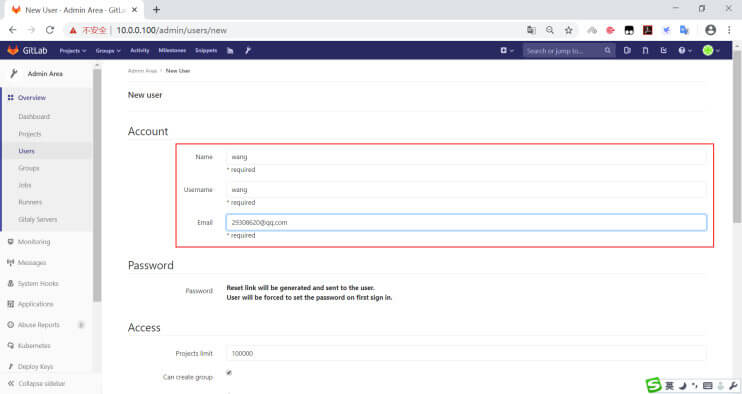Screen dimensions: 742x394
Task: Click the search magnifier in GitLab search
Action: (608, 51)
